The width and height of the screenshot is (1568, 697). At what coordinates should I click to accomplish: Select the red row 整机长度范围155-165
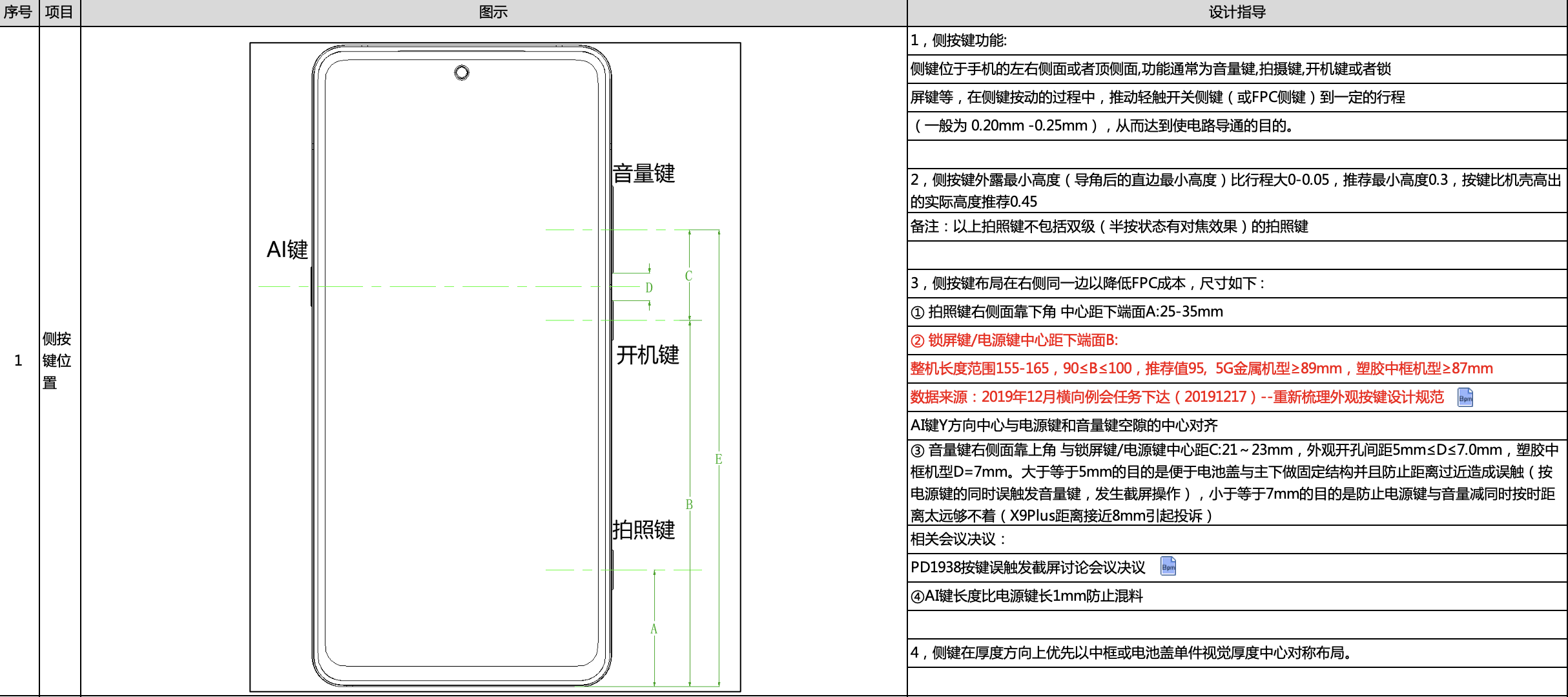1237,369
